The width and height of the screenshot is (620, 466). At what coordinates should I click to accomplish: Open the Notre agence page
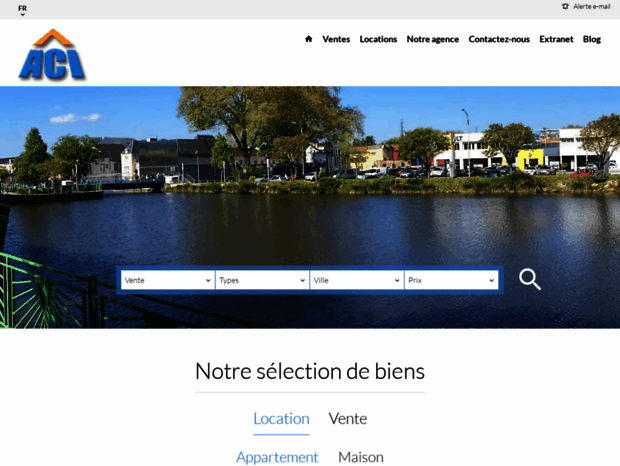point(432,39)
